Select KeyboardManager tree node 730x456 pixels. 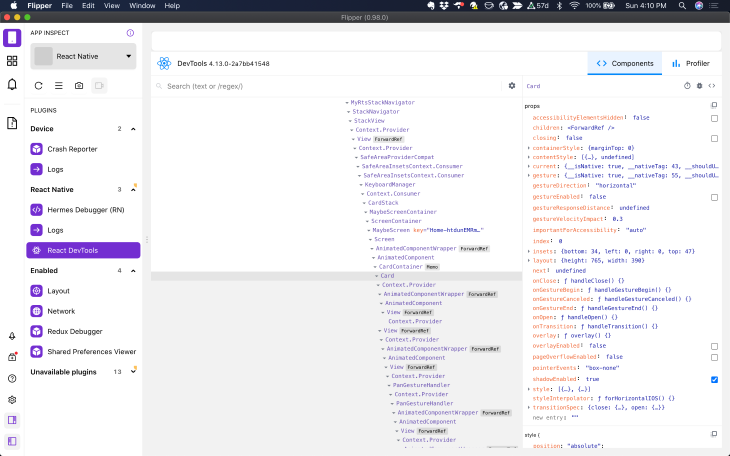click(390, 185)
